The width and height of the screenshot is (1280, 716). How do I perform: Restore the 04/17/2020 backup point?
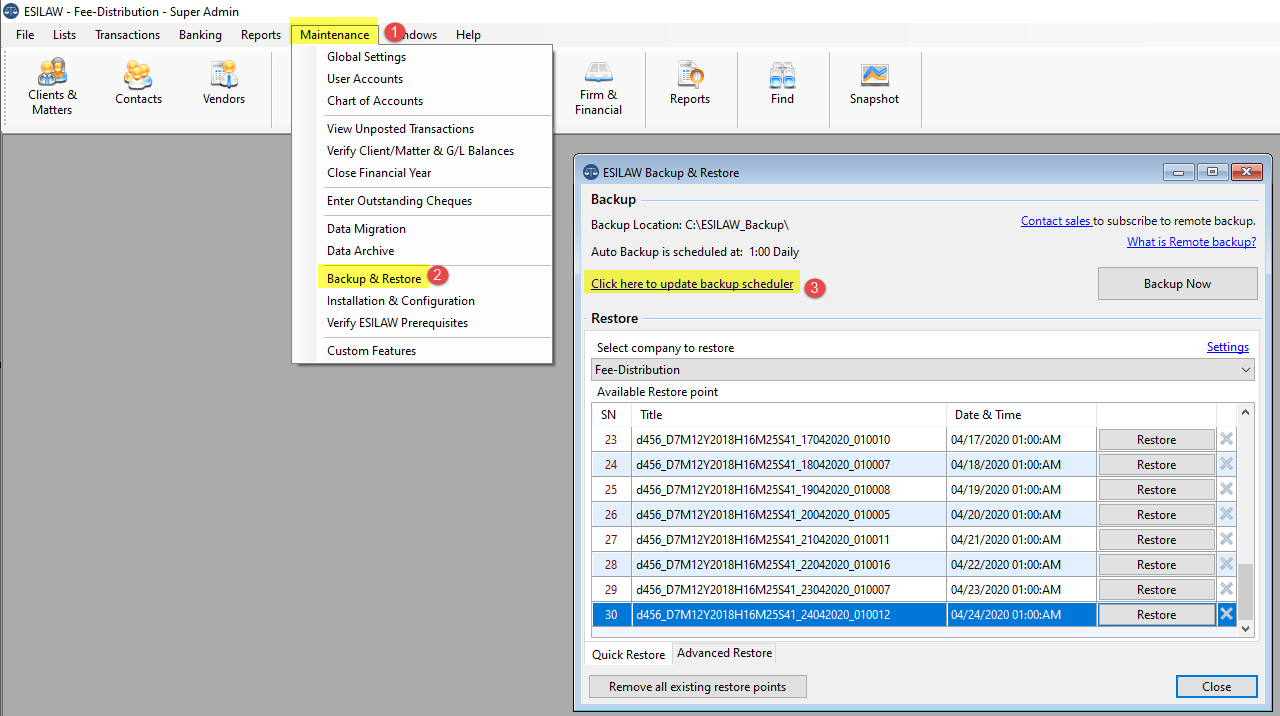coord(1156,440)
